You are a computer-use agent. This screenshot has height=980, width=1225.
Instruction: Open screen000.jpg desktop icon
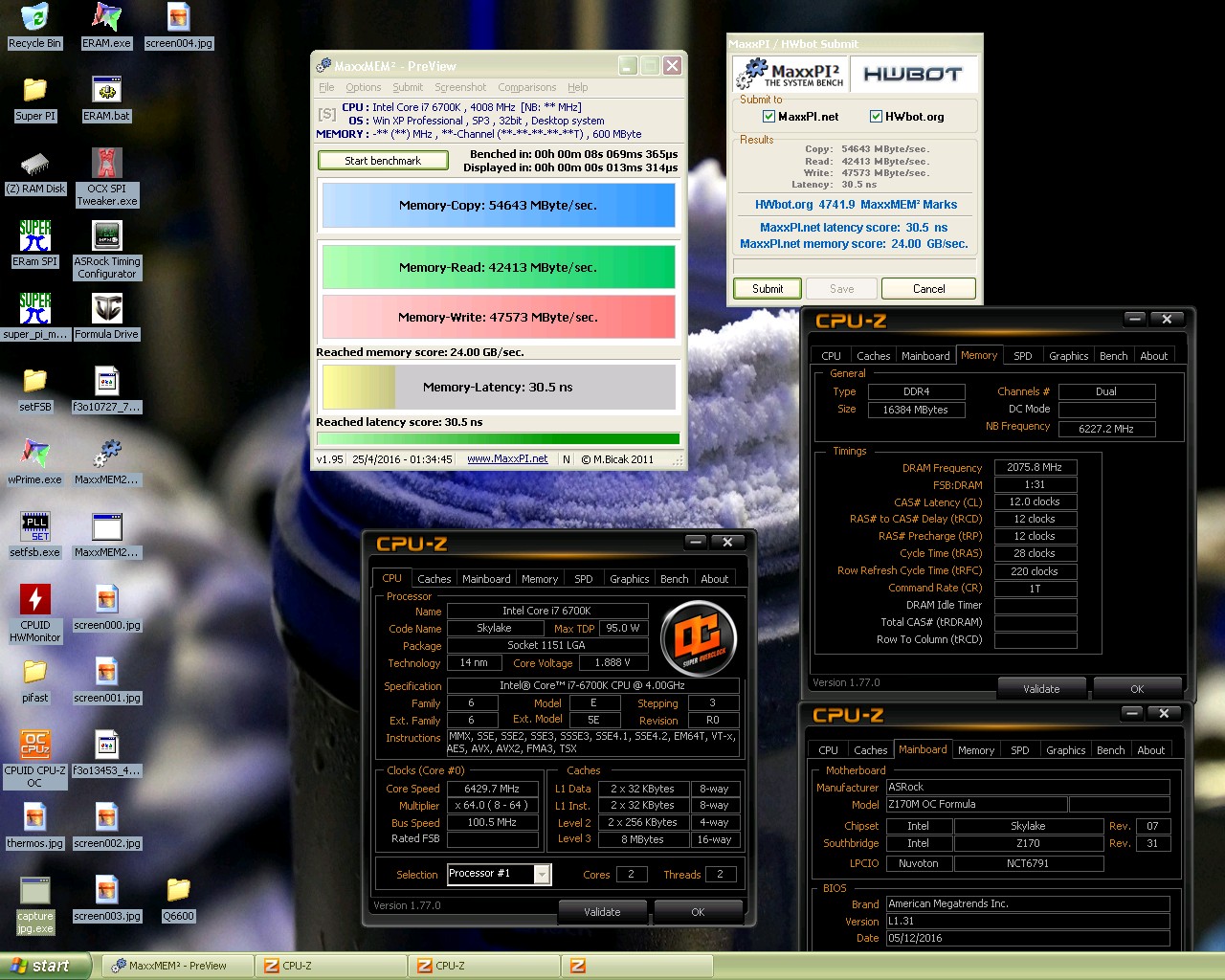point(106,608)
